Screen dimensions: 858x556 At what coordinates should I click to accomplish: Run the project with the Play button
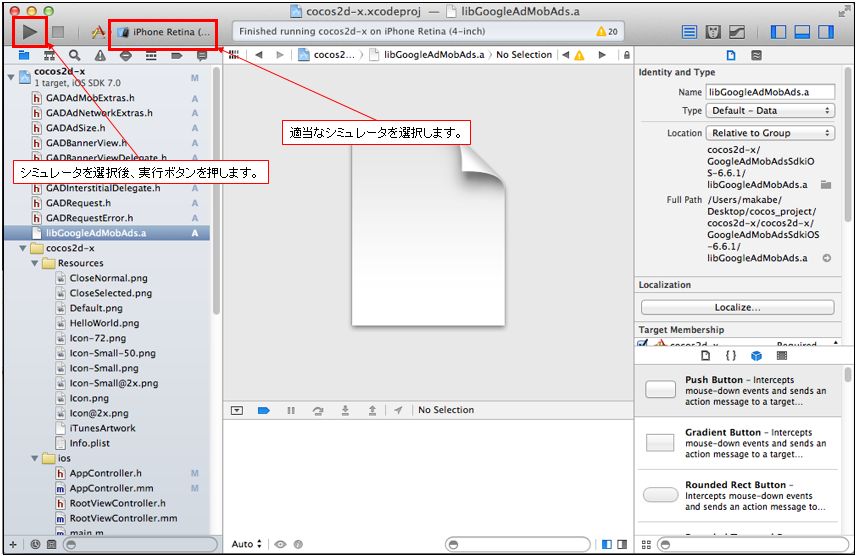[x=30, y=32]
